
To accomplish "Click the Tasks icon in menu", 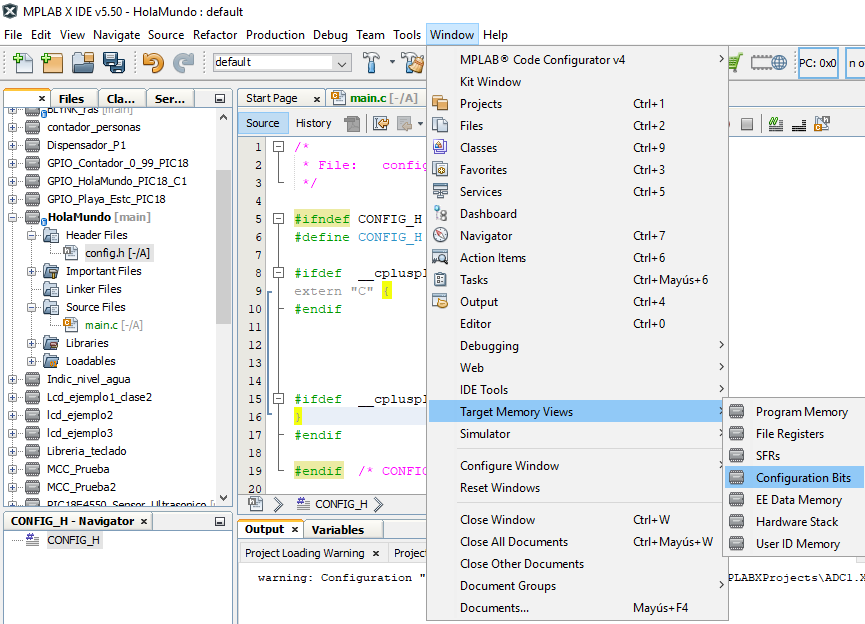I will (x=440, y=280).
